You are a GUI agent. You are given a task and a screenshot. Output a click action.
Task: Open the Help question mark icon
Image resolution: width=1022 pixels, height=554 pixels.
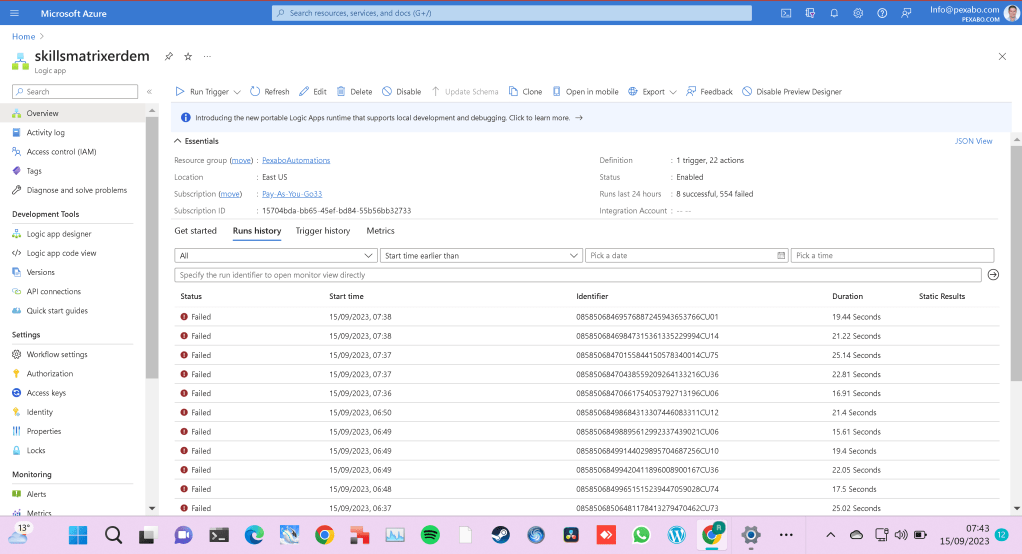click(x=882, y=13)
